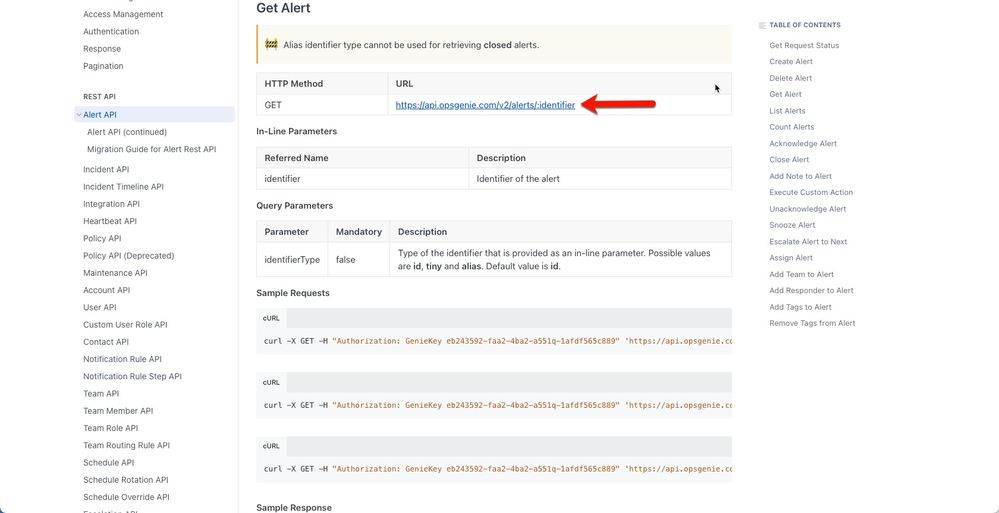Jump to Close Alert section

789,160
